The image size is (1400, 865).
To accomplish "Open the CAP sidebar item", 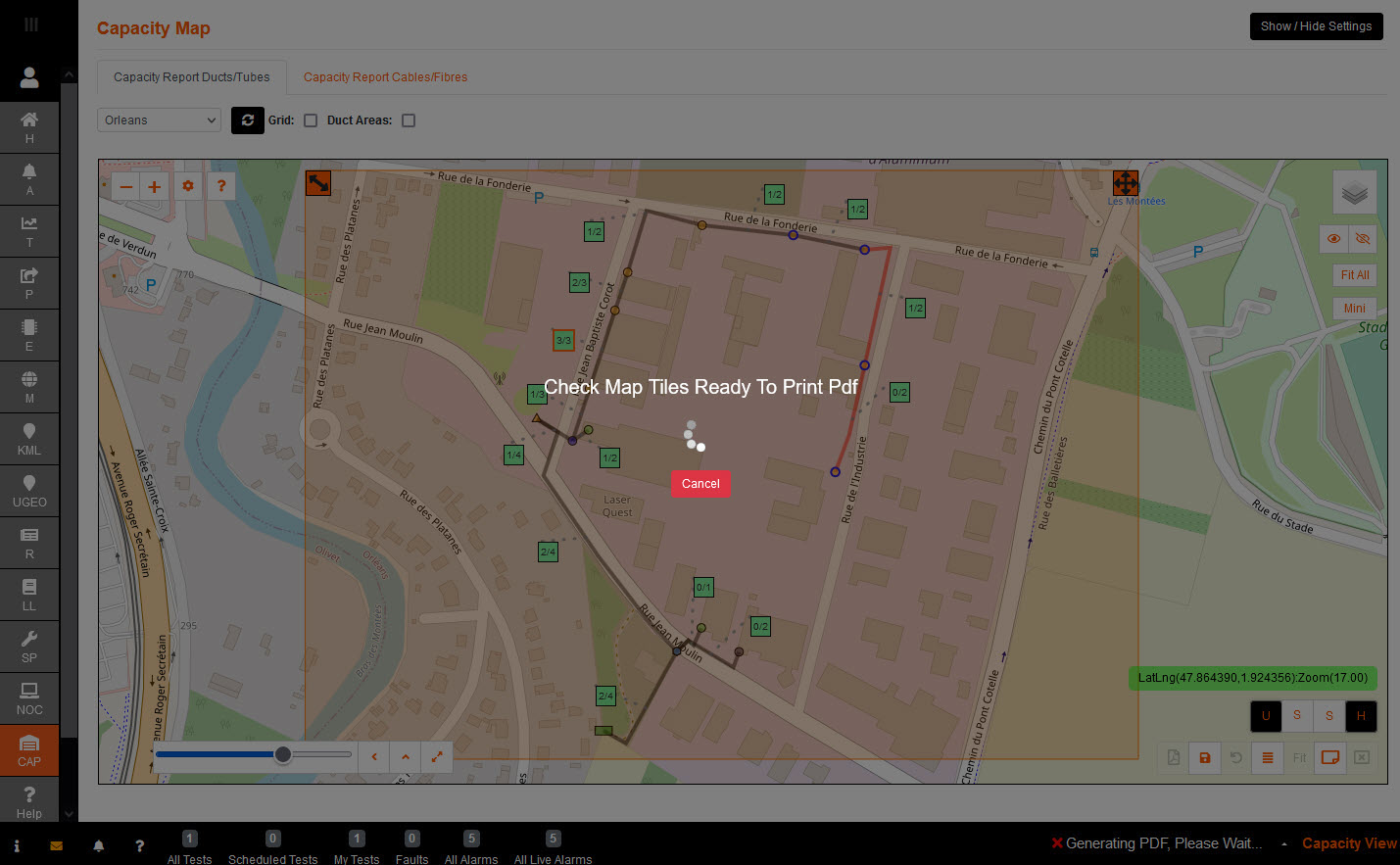I will pos(29,750).
